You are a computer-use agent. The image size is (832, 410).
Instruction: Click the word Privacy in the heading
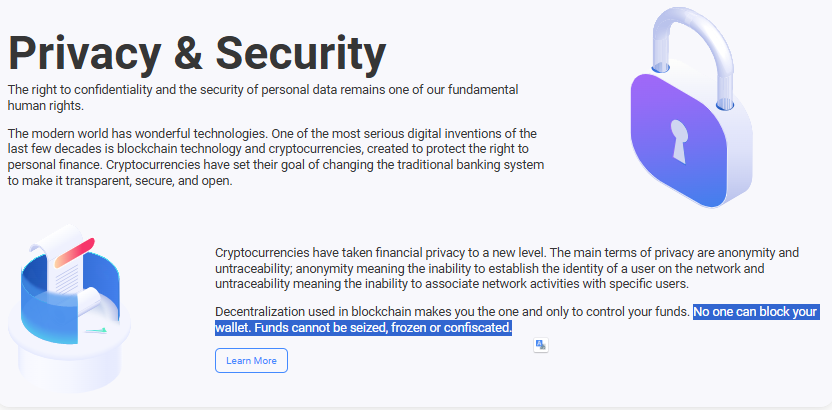84,54
